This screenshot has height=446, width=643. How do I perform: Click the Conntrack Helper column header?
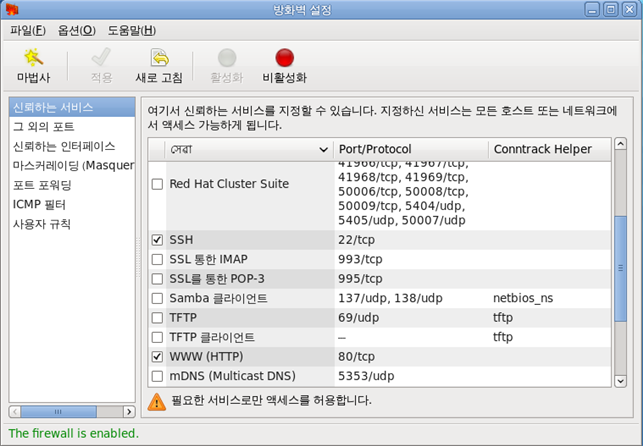point(550,149)
